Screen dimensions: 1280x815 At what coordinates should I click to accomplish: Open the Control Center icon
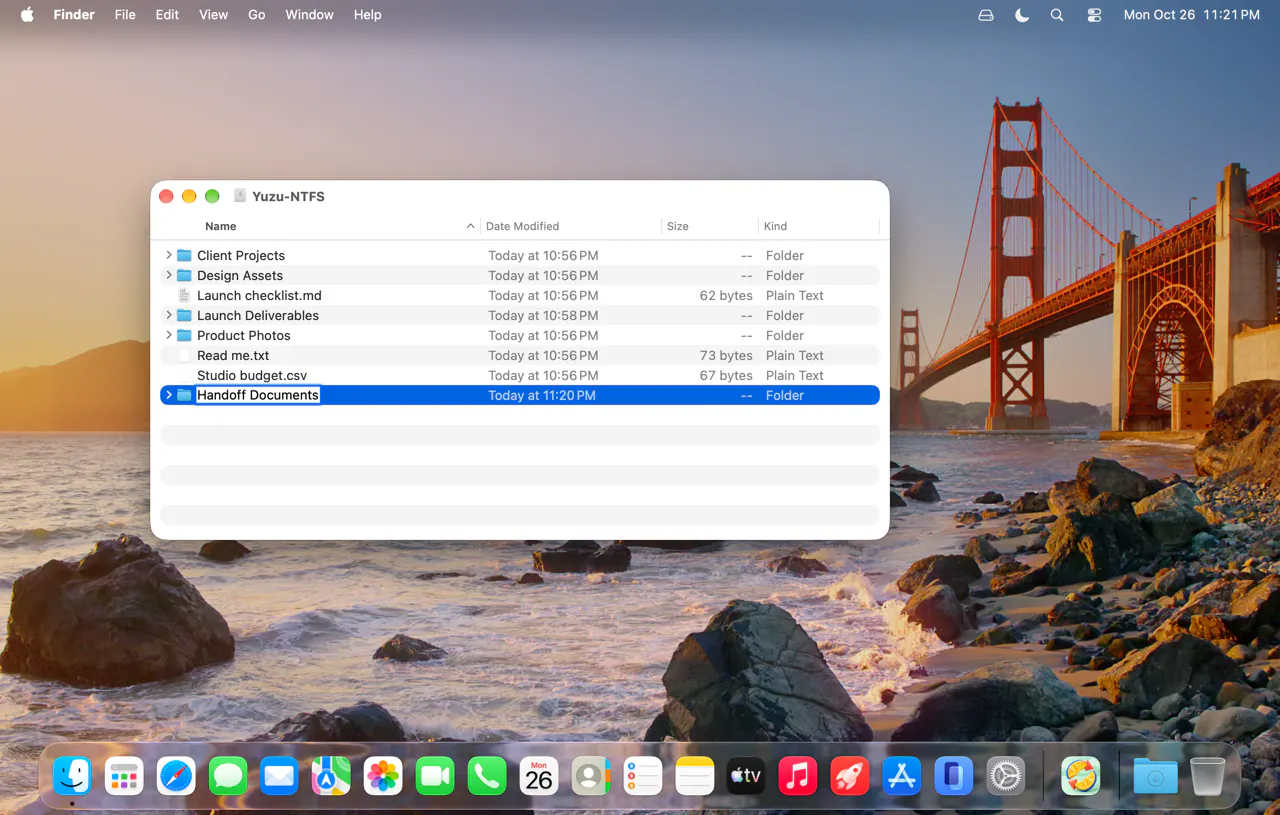point(1094,15)
